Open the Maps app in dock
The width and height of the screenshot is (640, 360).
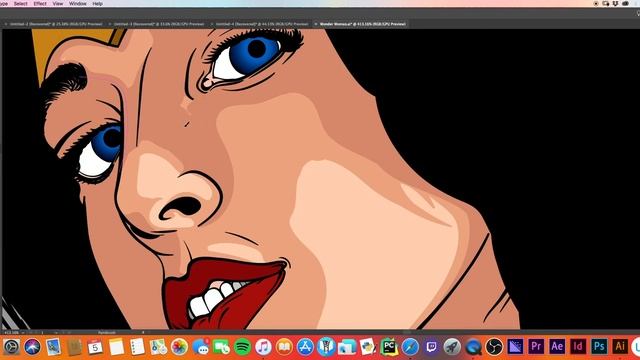158,347
